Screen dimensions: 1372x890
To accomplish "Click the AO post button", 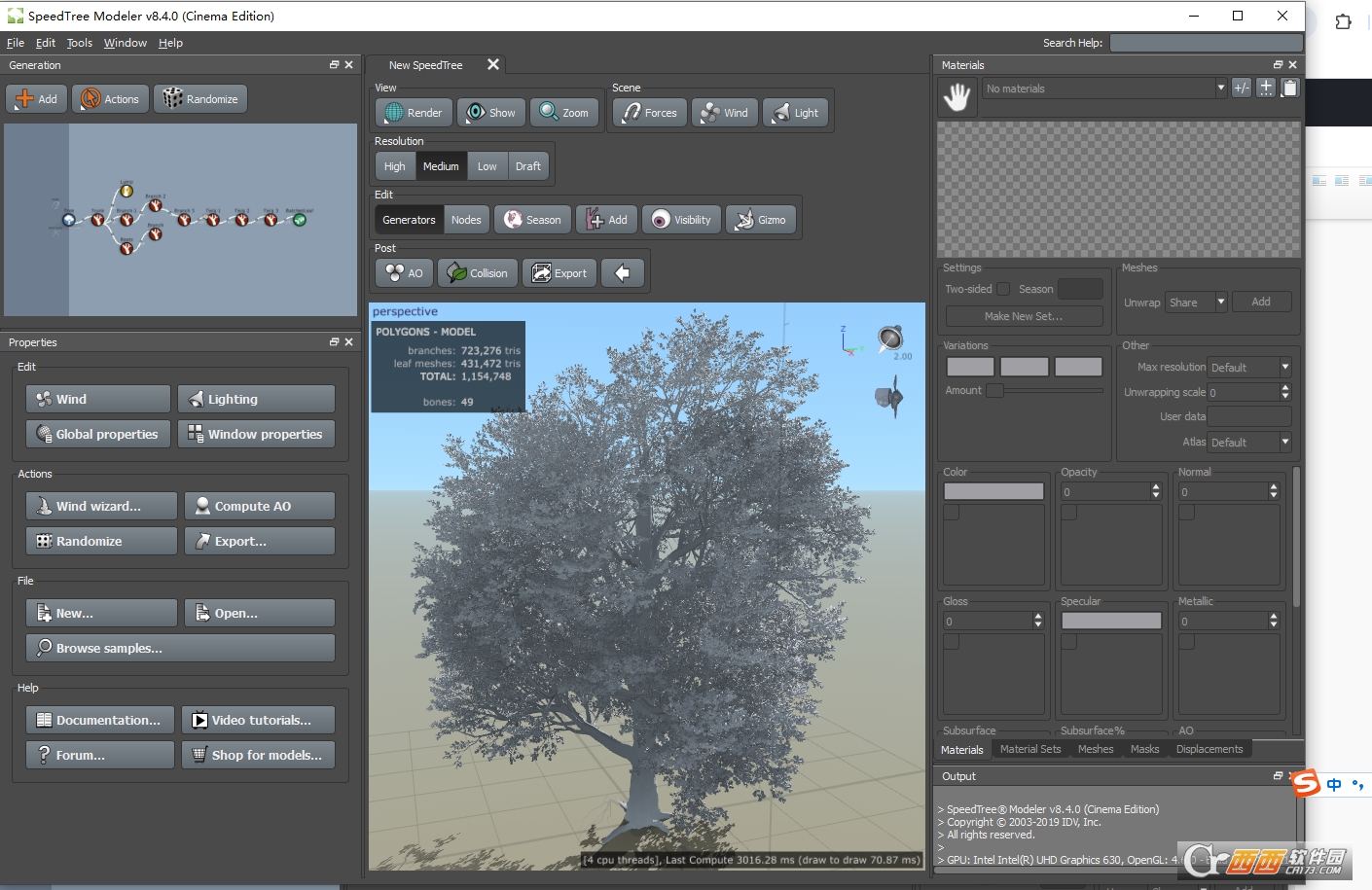I will [x=404, y=273].
